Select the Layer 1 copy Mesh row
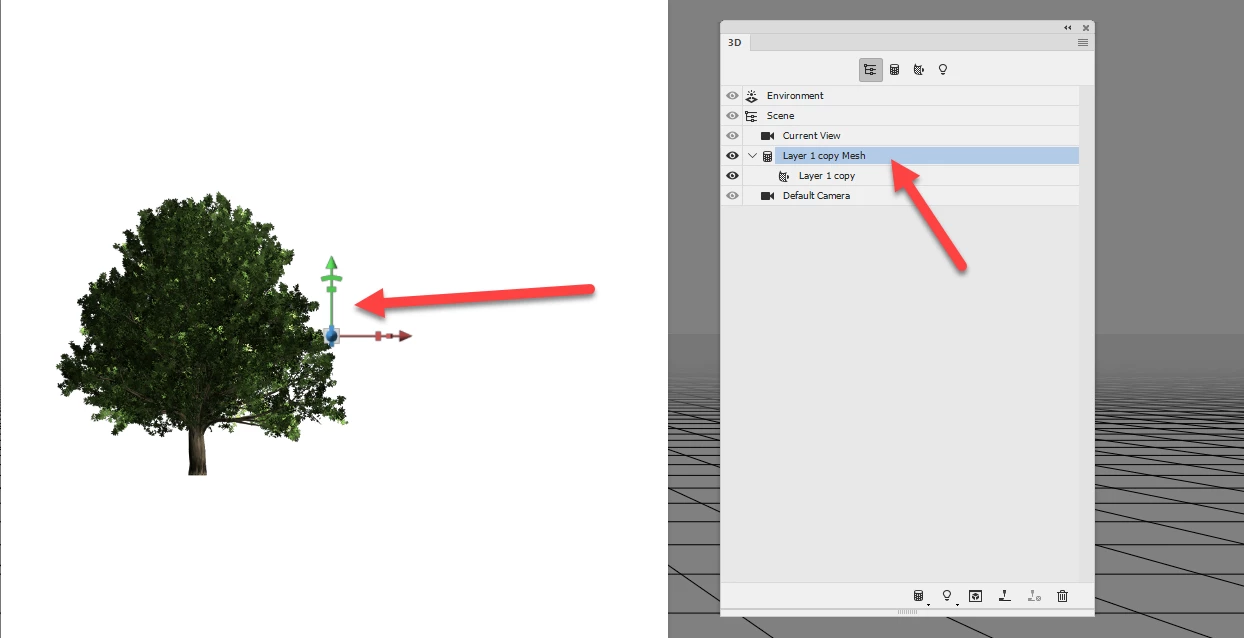Viewport: 1244px width, 638px height. pyautogui.click(x=911, y=156)
